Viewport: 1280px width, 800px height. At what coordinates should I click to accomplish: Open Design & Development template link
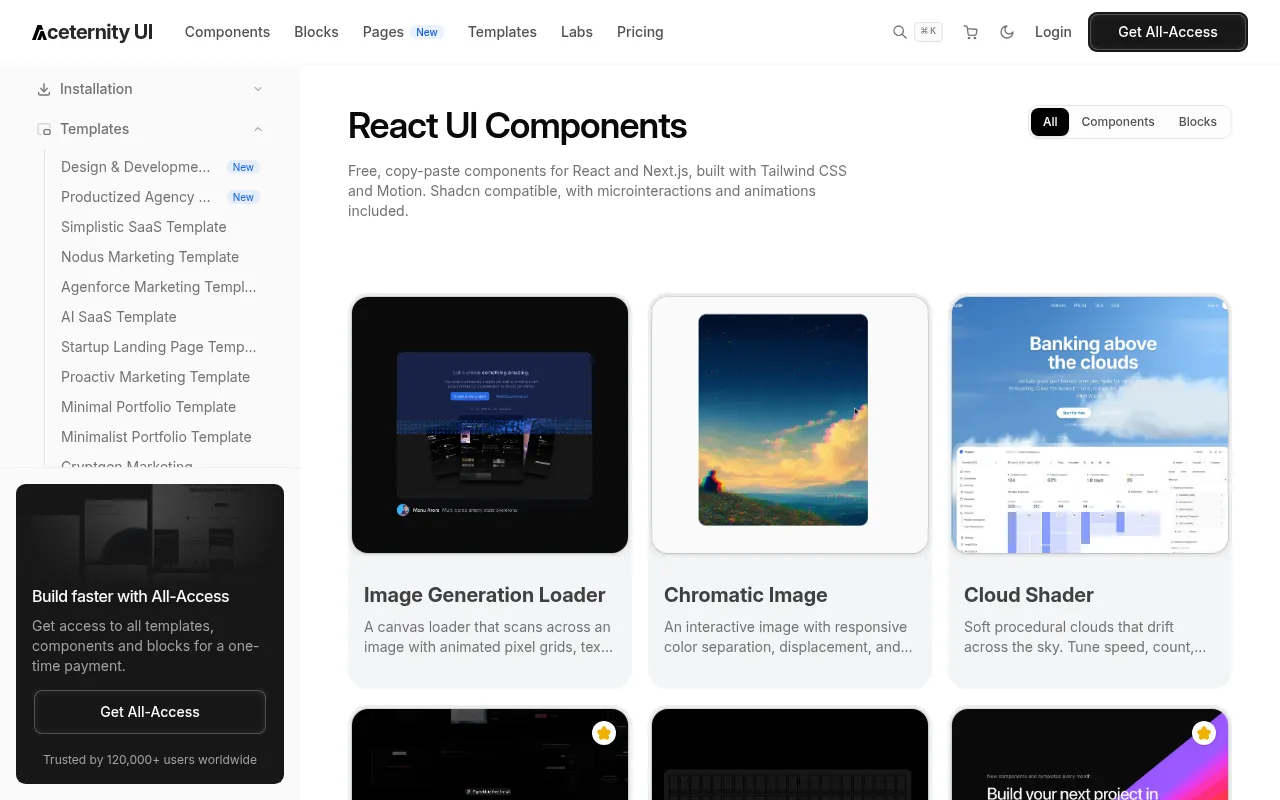click(x=136, y=167)
